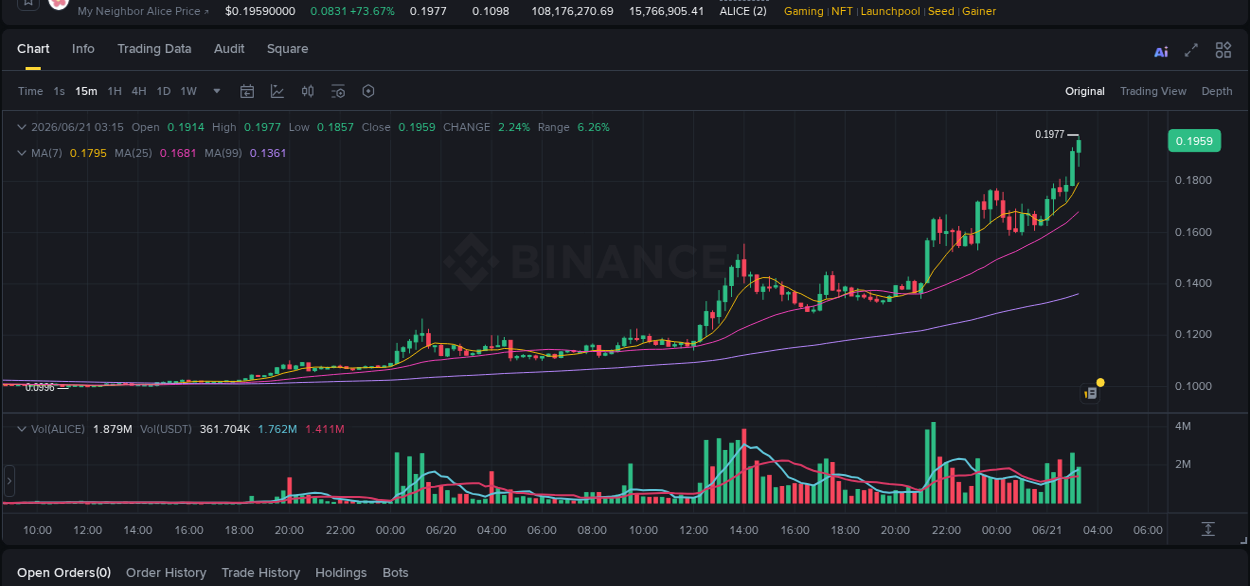
Task: Click the Gaming tag link
Action: pyautogui.click(x=804, y=11)
